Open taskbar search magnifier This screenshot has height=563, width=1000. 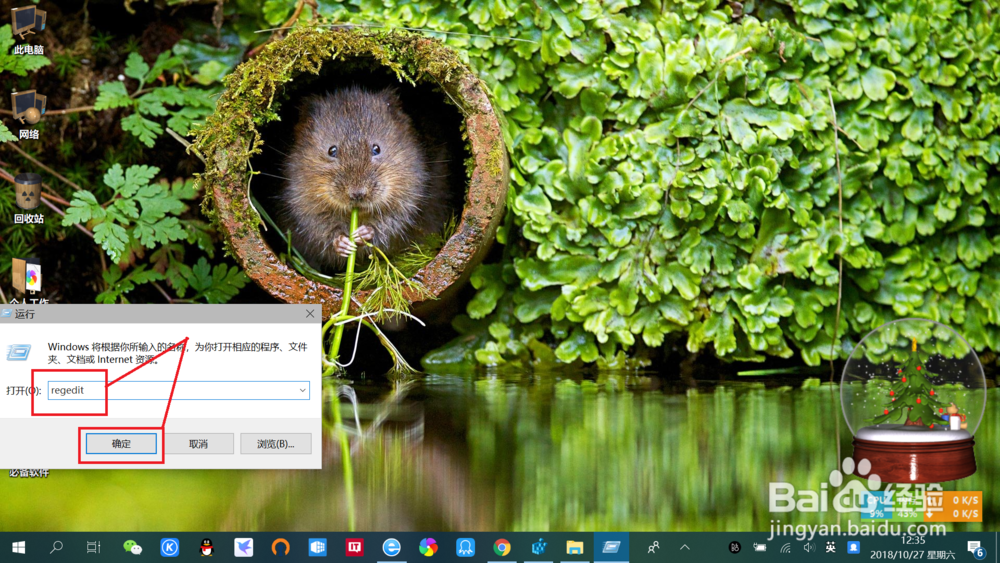tap(56, 547)
